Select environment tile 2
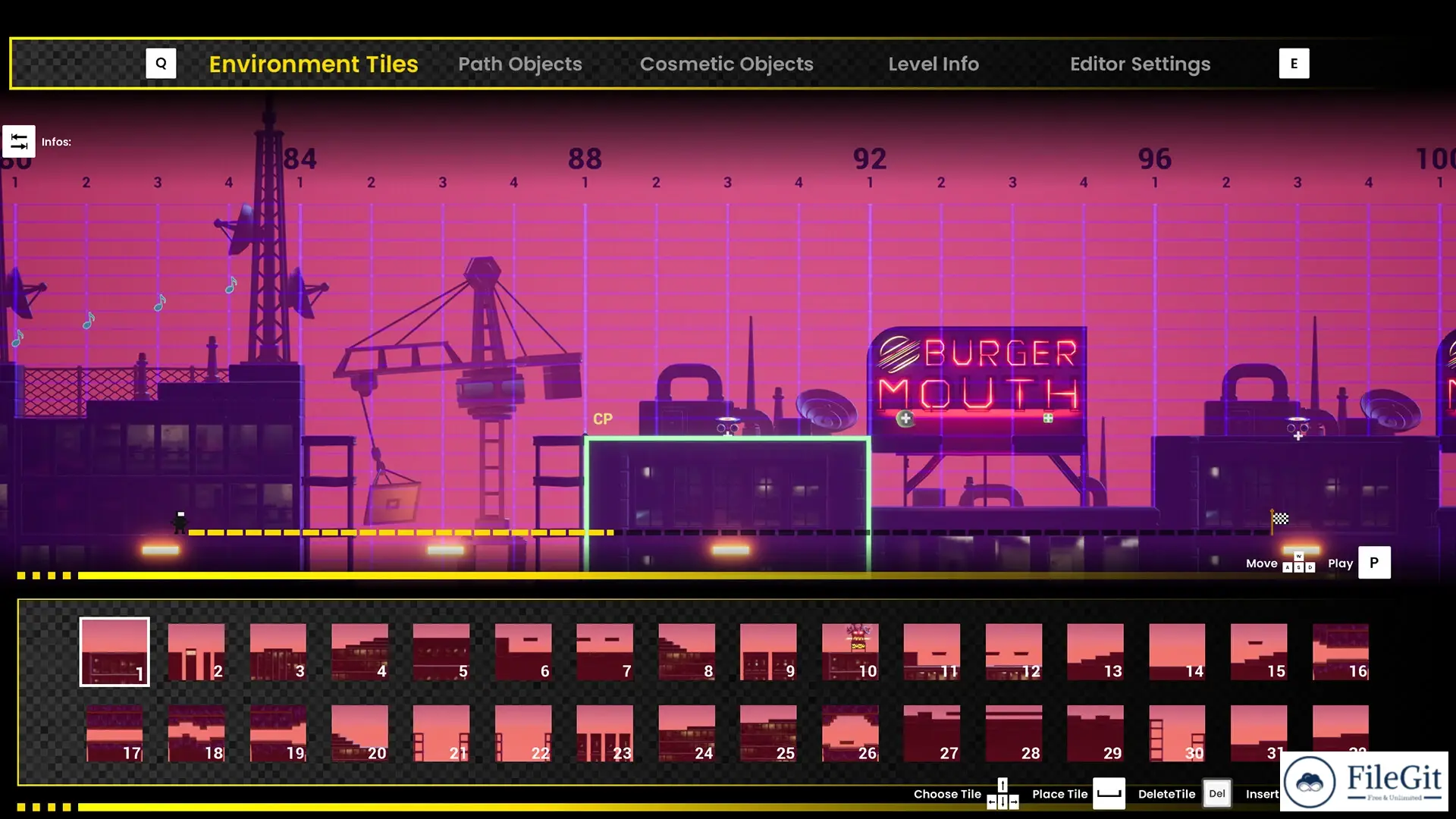 pos(196,651)
